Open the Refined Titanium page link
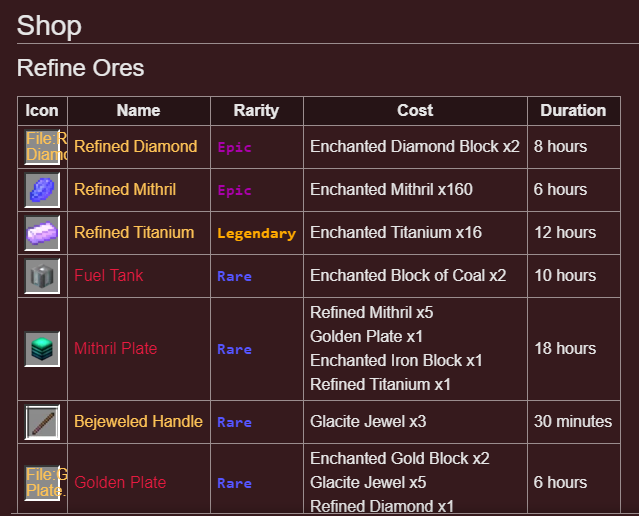 coord(134,232)
